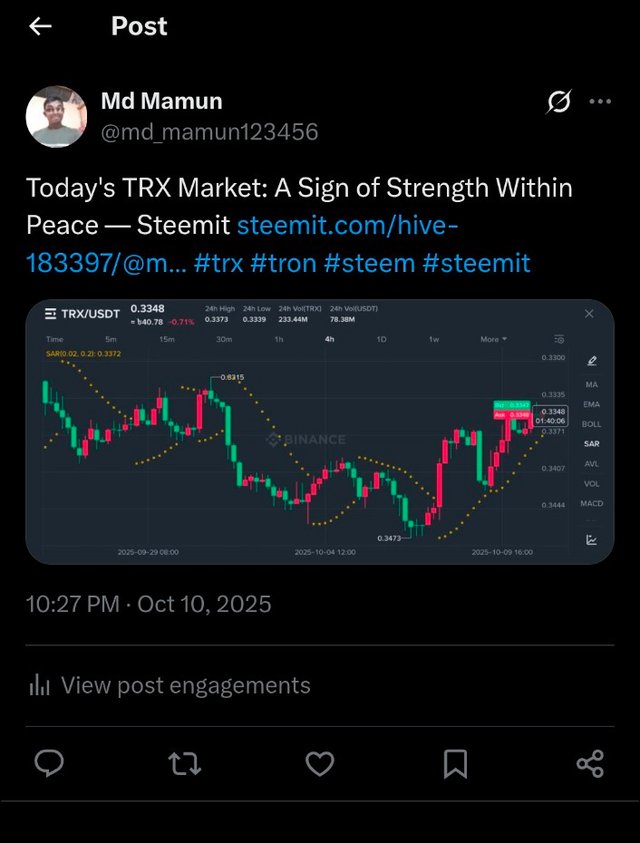This screenshot has width=640, height=843.
Task: Like the post with the heart
Action: (x=319, y=765)
